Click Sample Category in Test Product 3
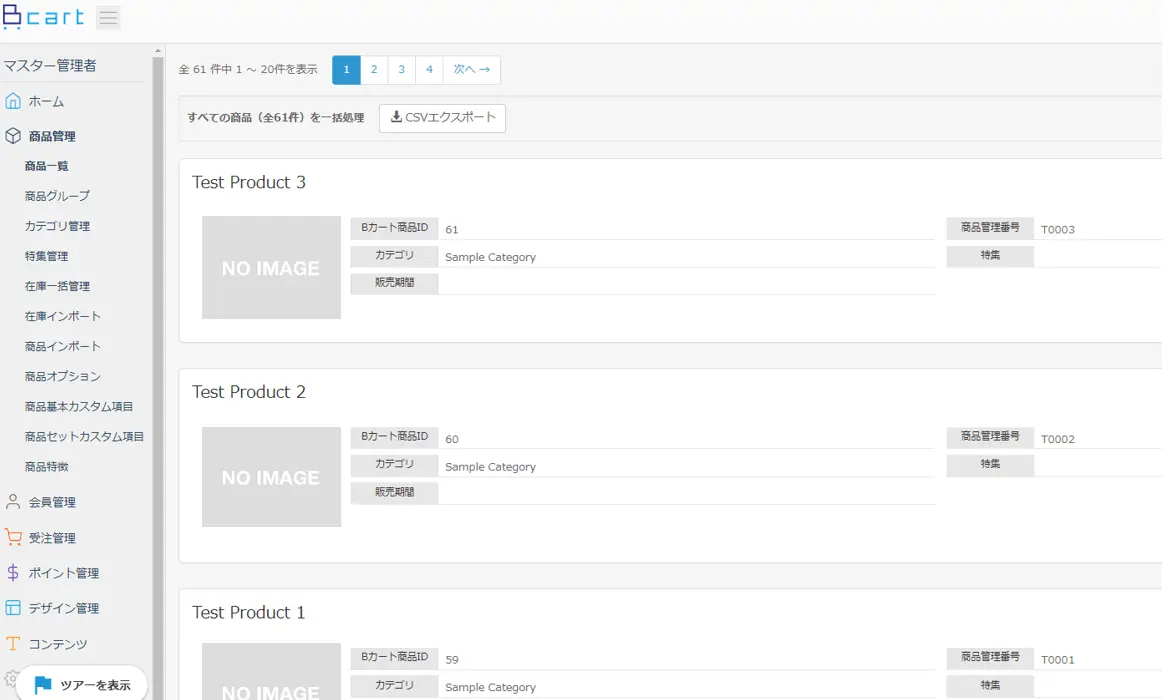Screen dimensions: 1172x700 click(490, 257)
